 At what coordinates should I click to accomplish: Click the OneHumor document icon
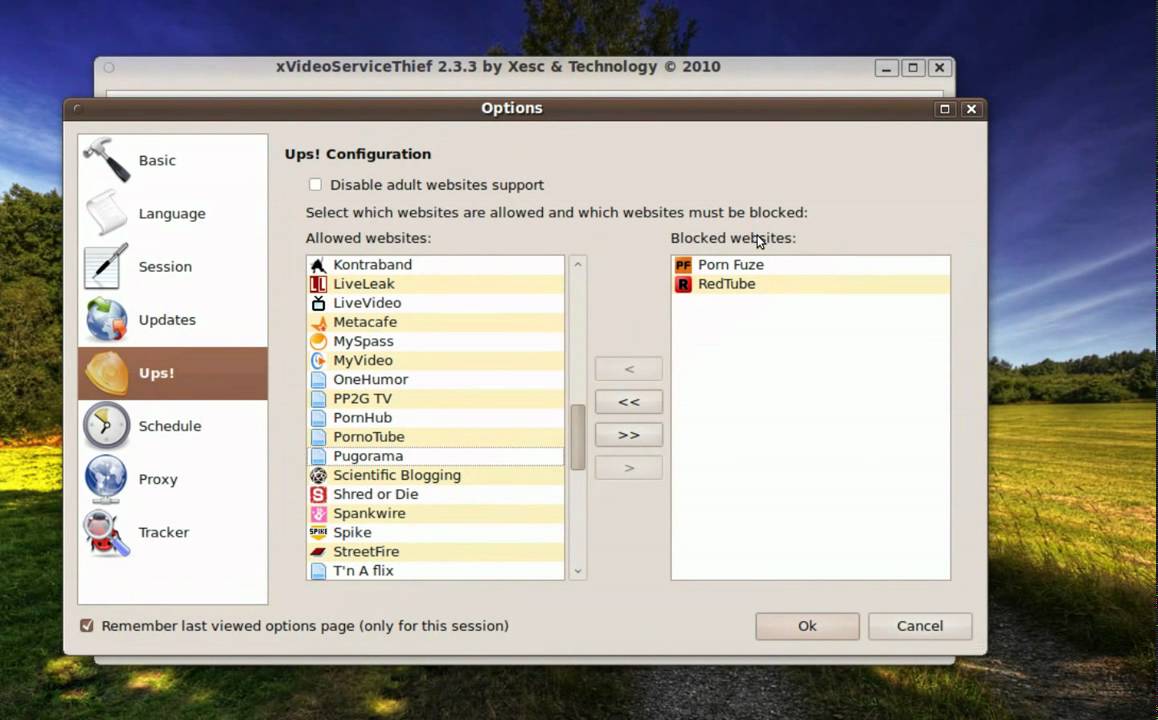pos(318,380)
